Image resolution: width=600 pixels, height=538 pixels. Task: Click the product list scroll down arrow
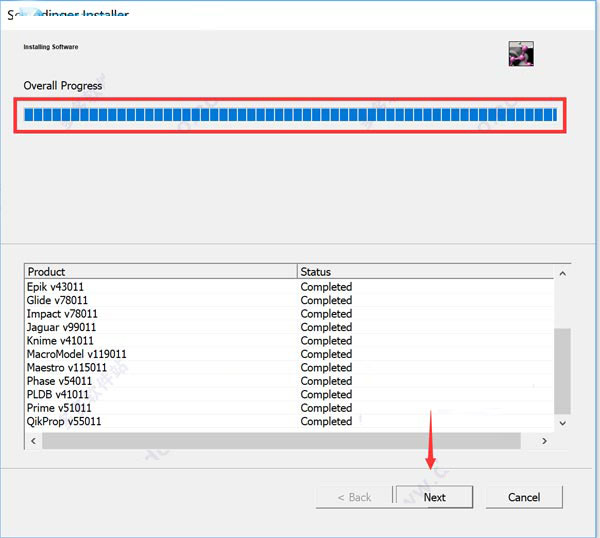[562, 423]
